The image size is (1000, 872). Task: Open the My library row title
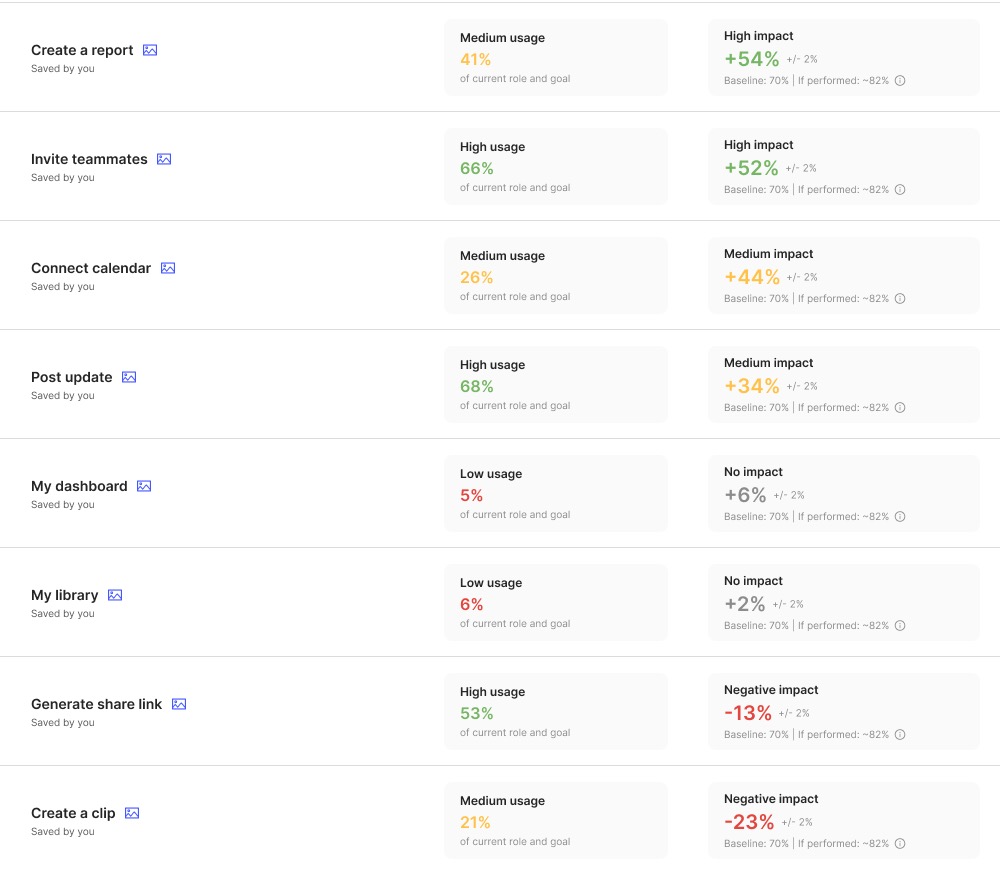coord(64,595)
